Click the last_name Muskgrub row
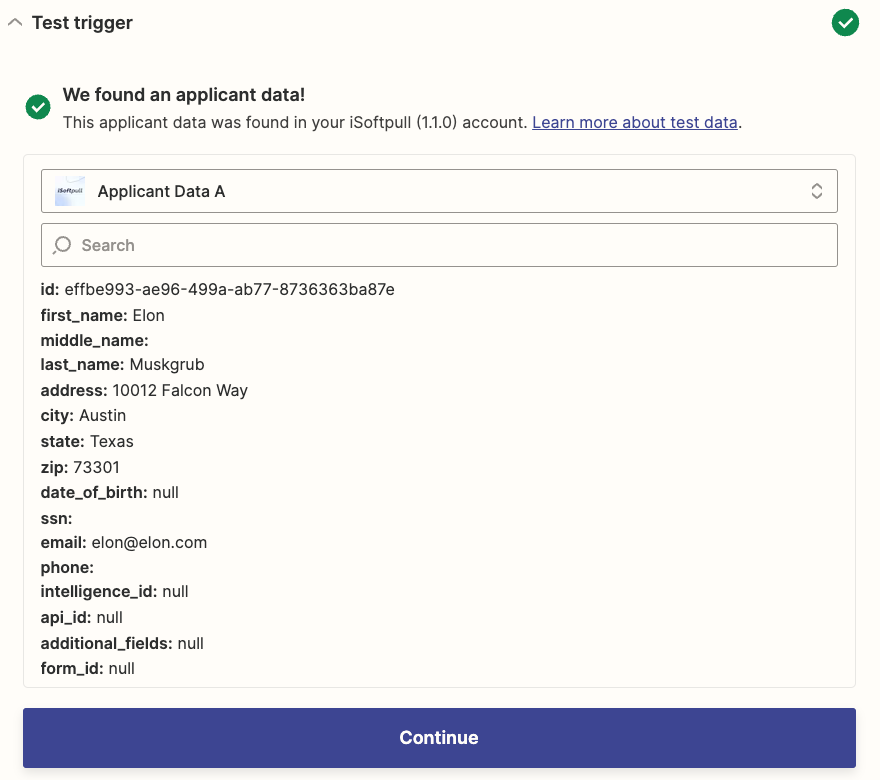 [122, 365]
